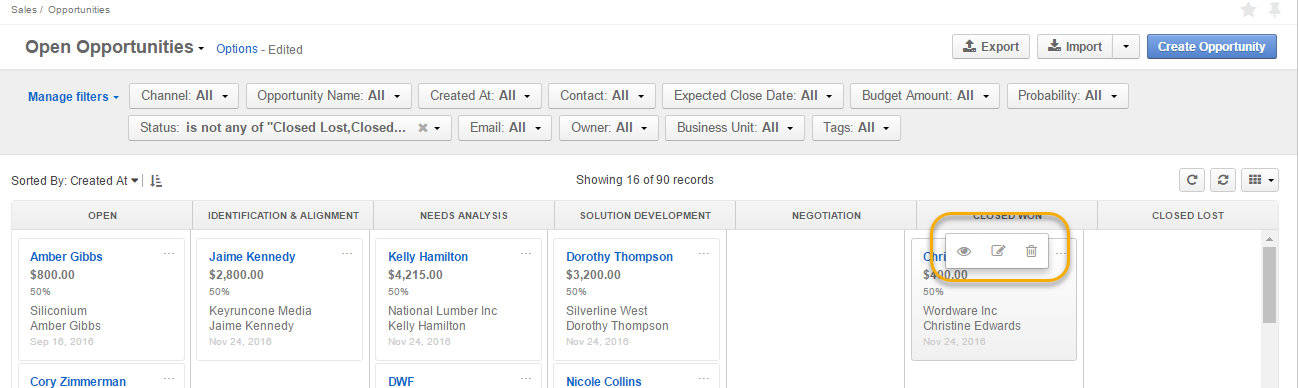Viewport: 1298px width, 388px height.
Task: Click 'Siliconium' company text
Action: [x=59, y=311]
